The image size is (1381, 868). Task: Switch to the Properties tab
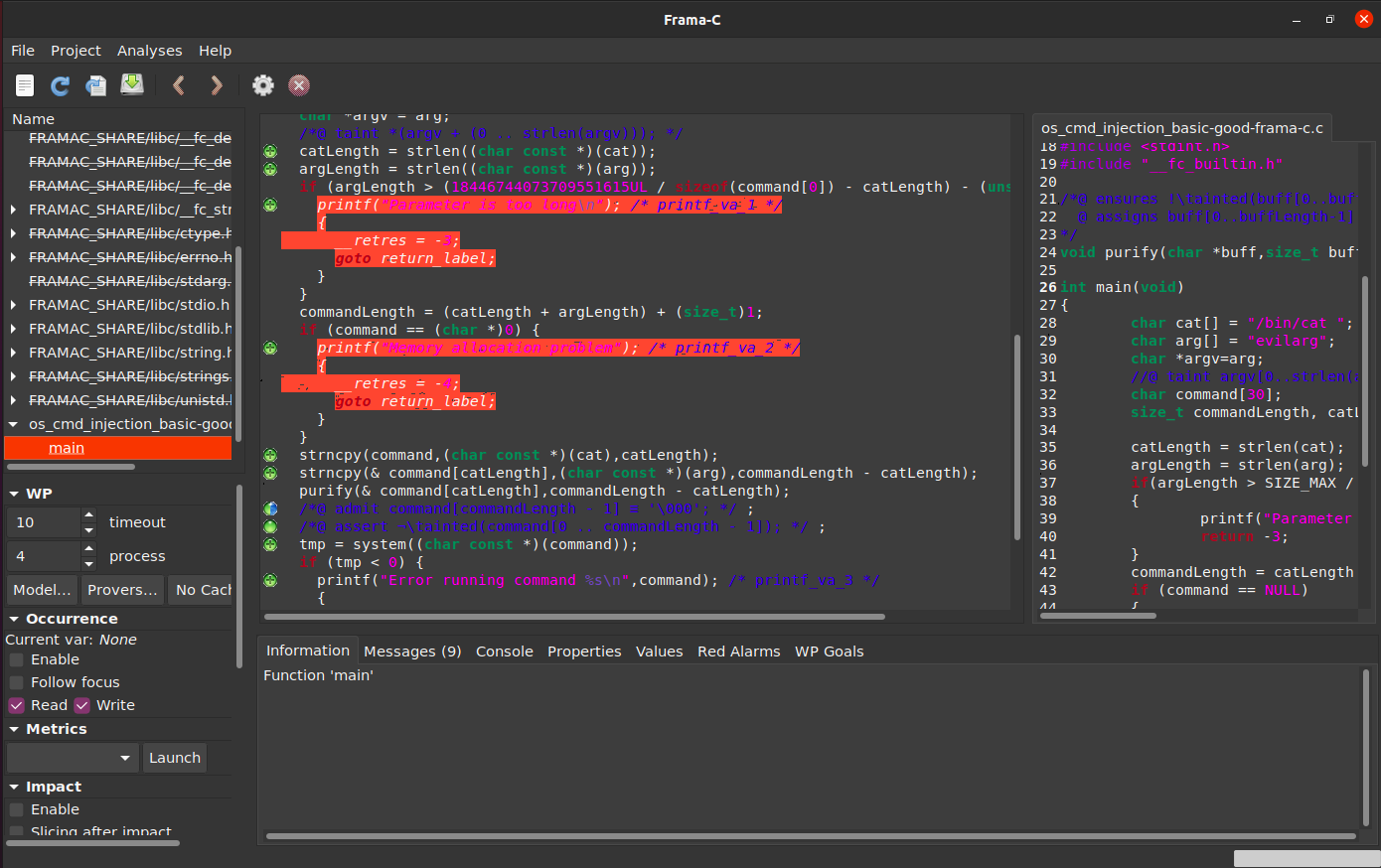click(584, 651)
